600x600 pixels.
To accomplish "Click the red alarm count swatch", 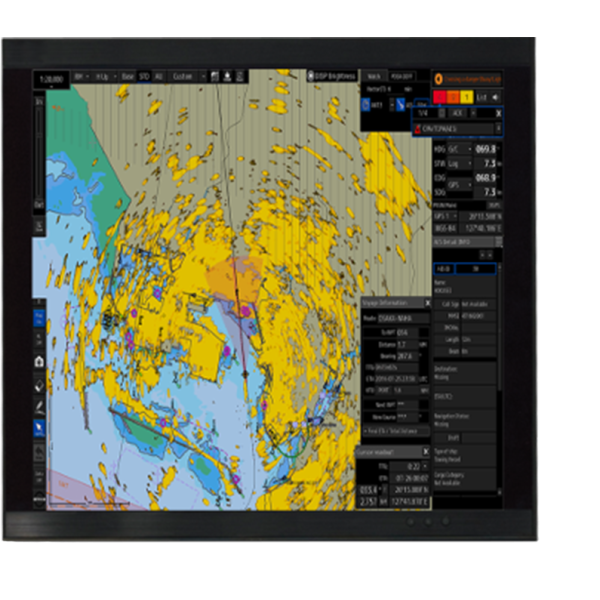I will click(x=439, y=98).
